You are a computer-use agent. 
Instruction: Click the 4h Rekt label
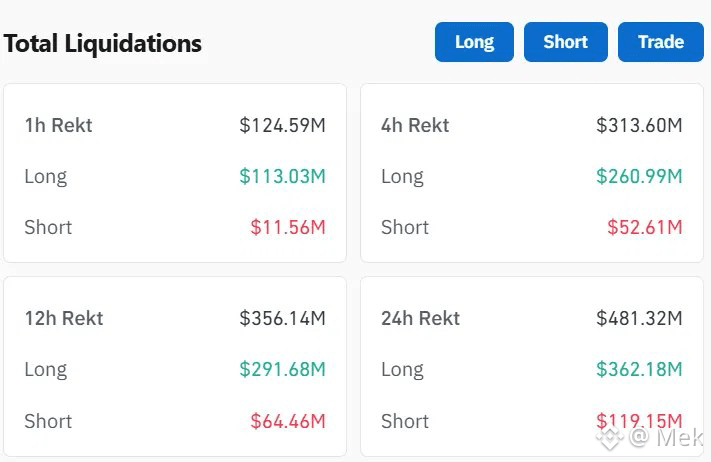(x=415, y=125)
